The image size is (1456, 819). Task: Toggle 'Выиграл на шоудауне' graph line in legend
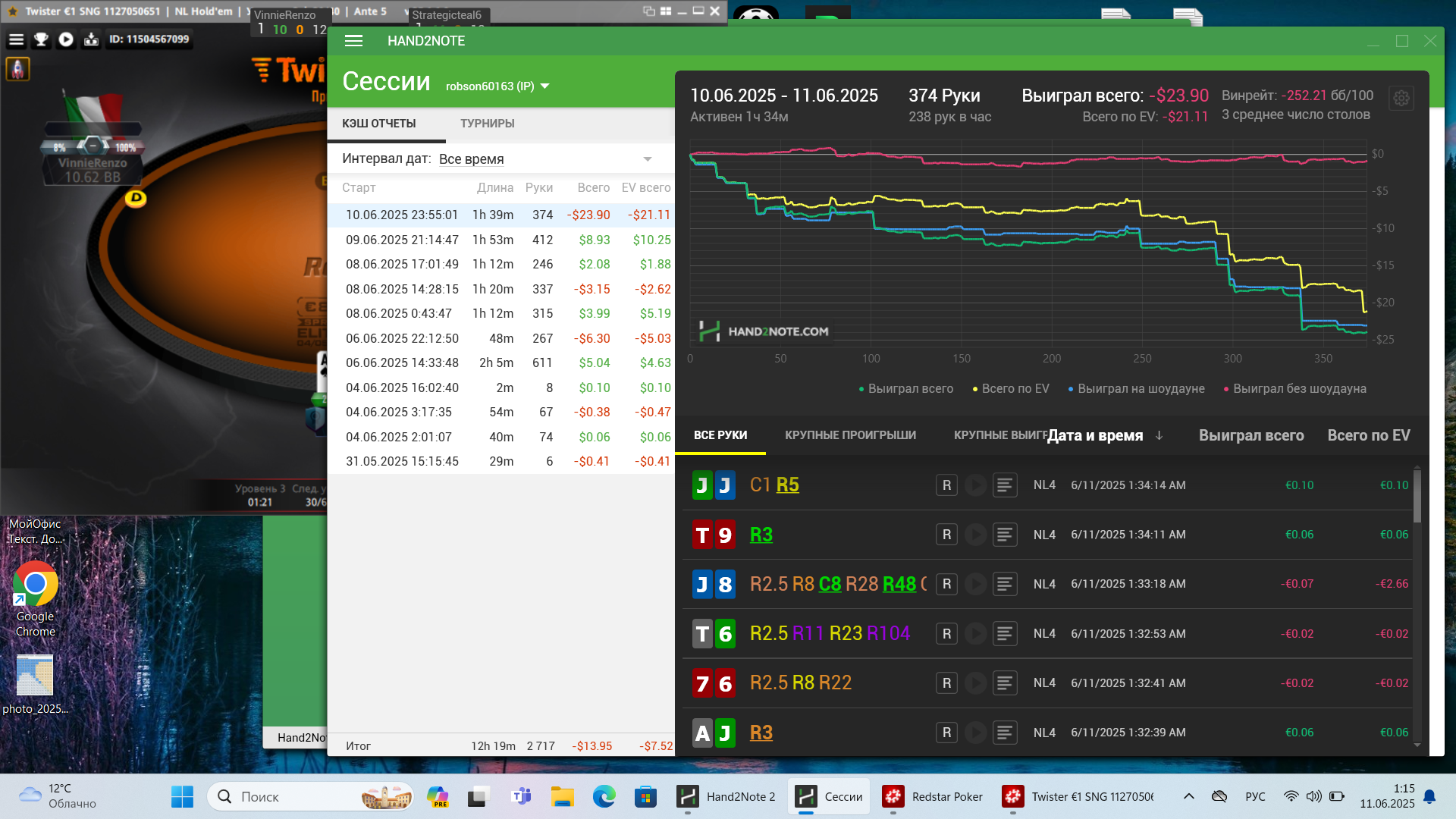coord(1136,388)
